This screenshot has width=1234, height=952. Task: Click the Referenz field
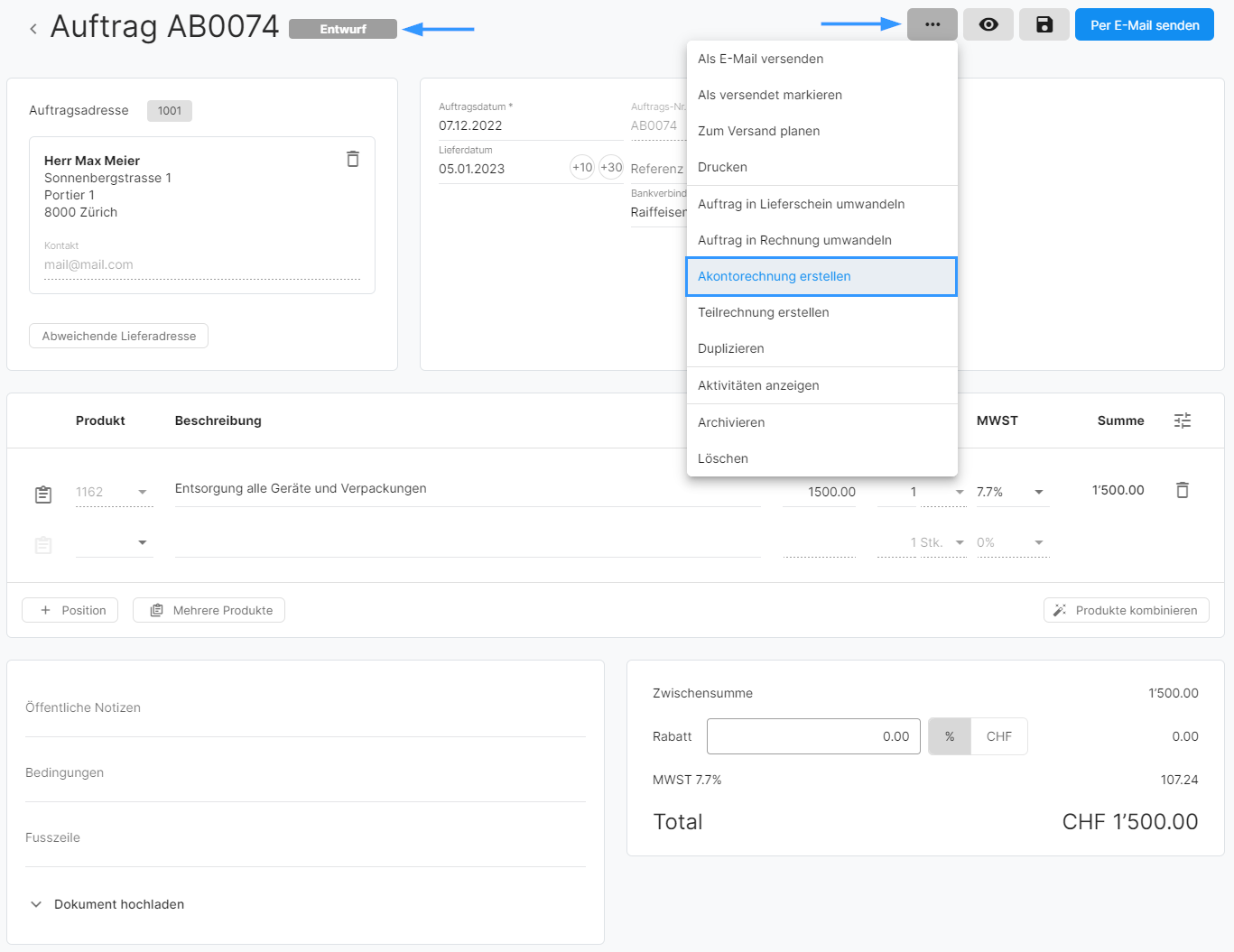658,169
